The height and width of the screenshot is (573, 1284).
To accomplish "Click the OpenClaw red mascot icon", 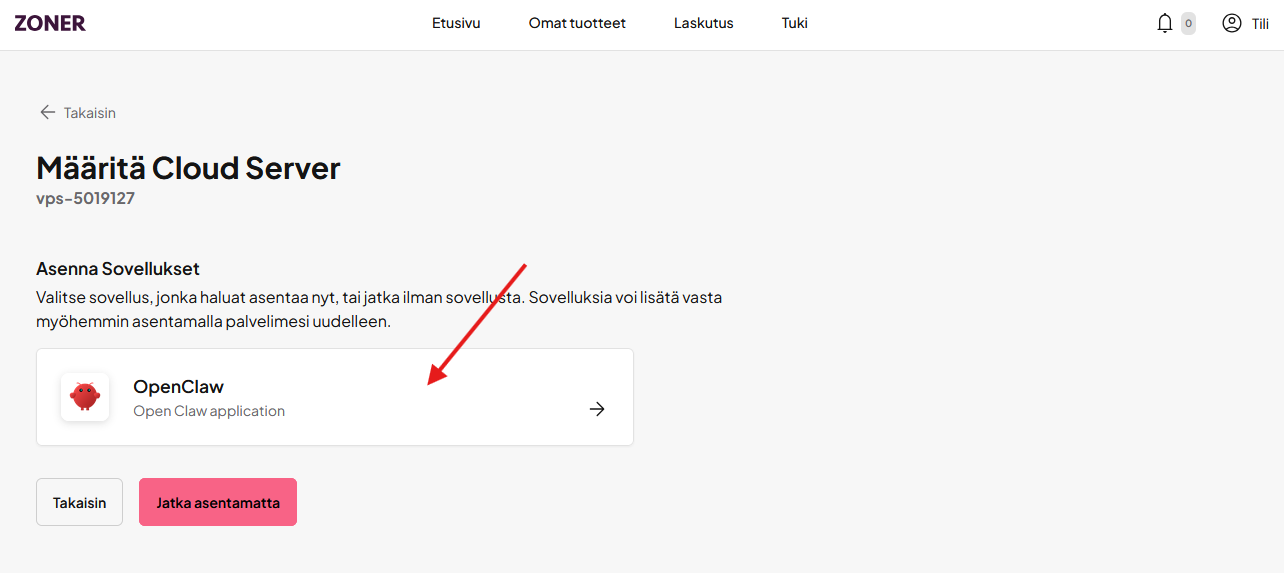I will [x=85, y=397].
